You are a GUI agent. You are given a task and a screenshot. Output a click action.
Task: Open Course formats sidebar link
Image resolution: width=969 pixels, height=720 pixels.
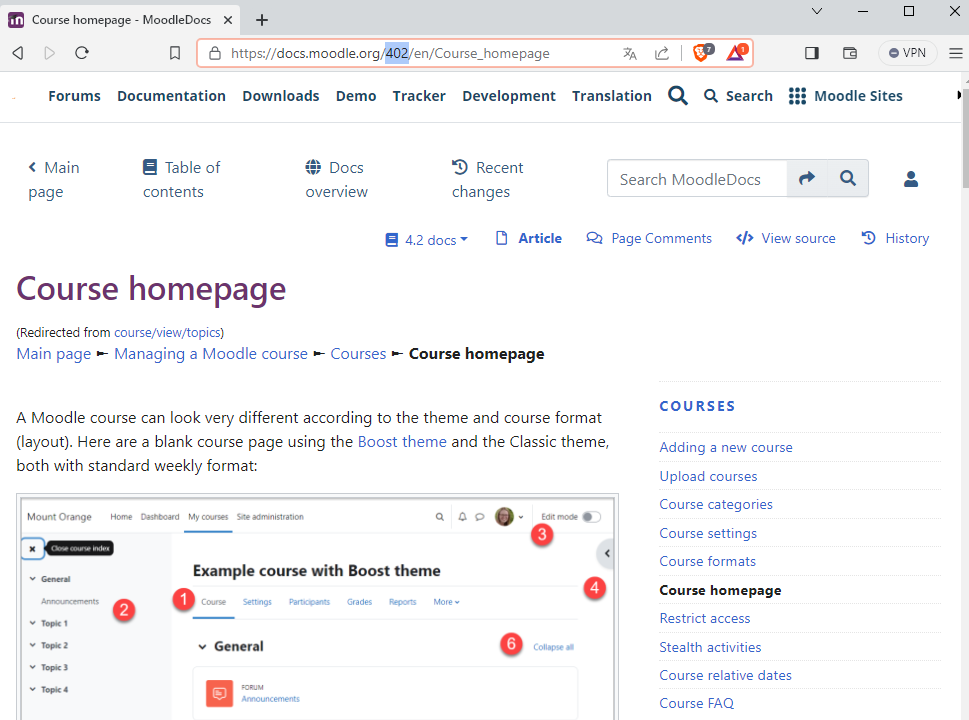pos(708,561)
